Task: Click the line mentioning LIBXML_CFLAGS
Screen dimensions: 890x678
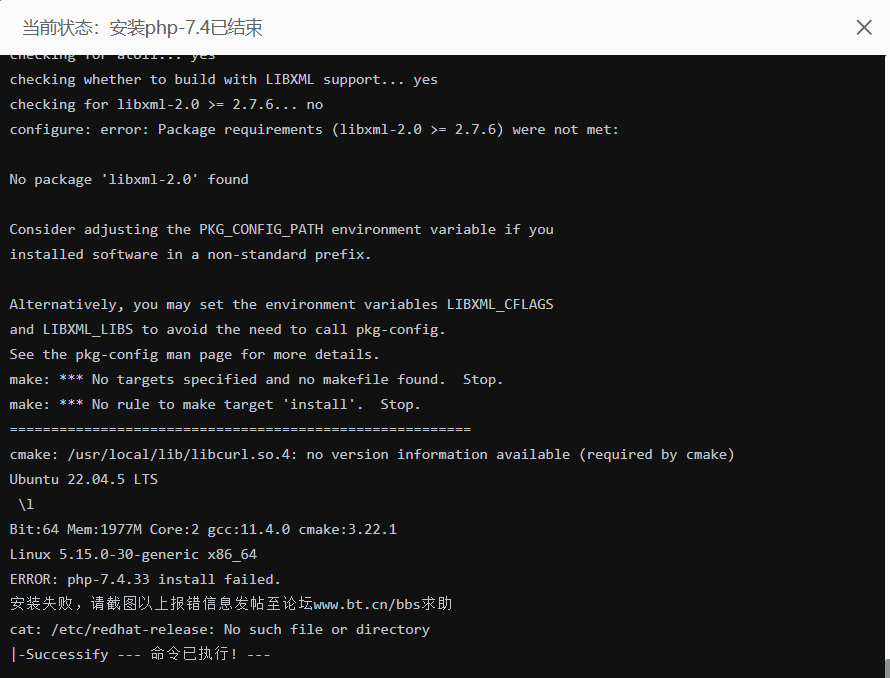Action: coord(281,305)
